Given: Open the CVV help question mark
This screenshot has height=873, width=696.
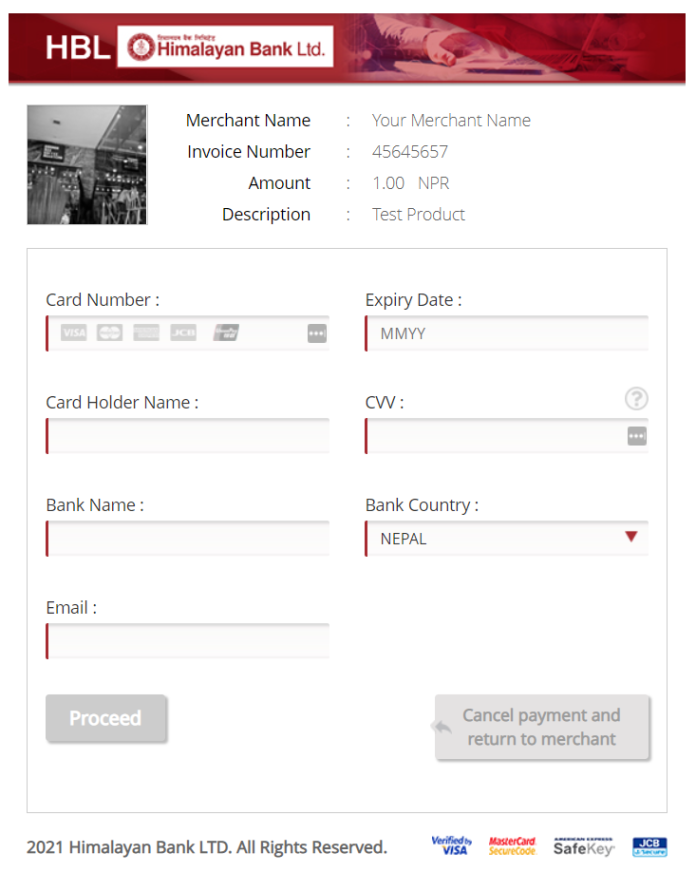Looking at the screenshot, I should [636, 399].
